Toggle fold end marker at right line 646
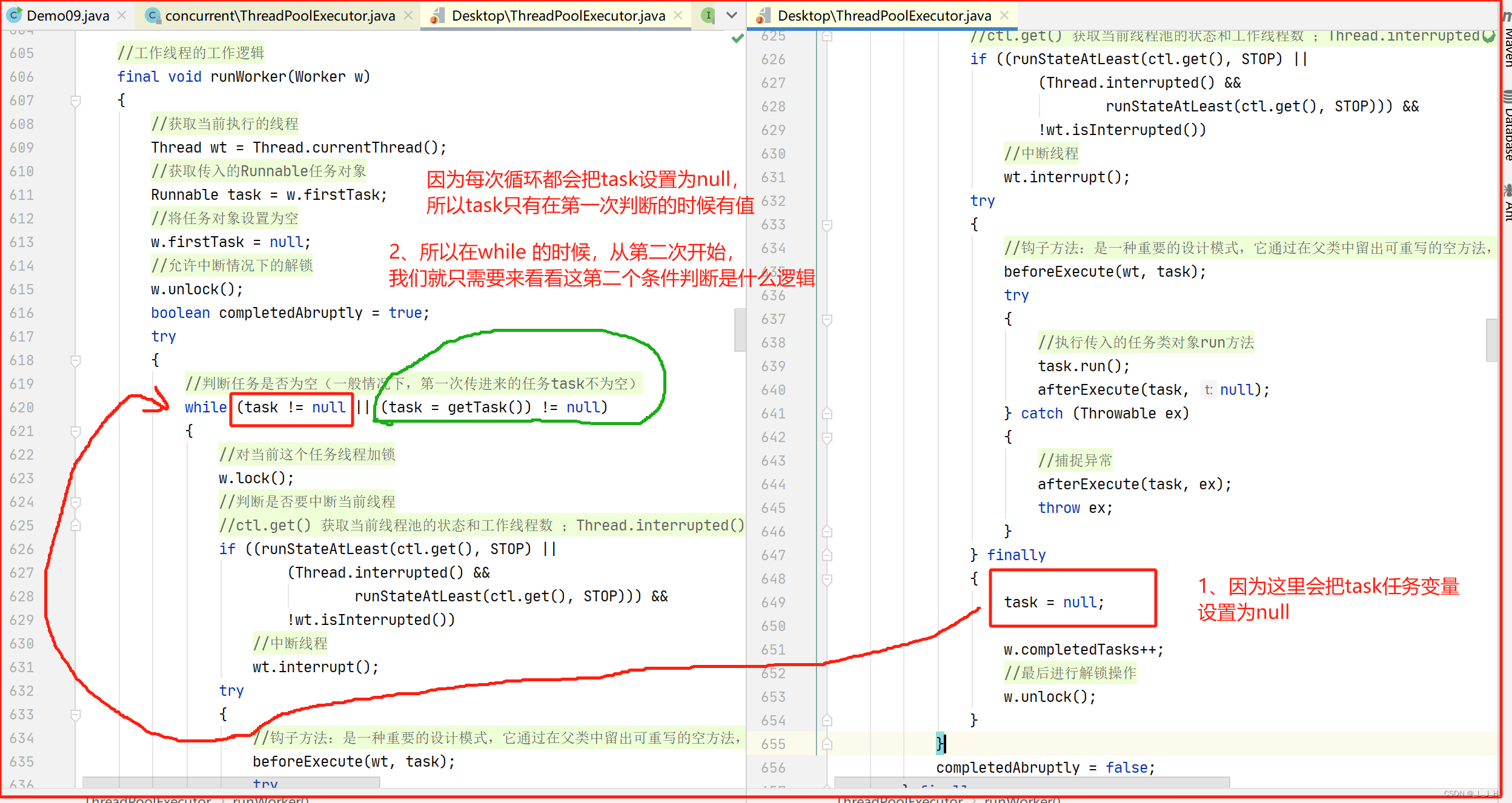 (827, 532)
